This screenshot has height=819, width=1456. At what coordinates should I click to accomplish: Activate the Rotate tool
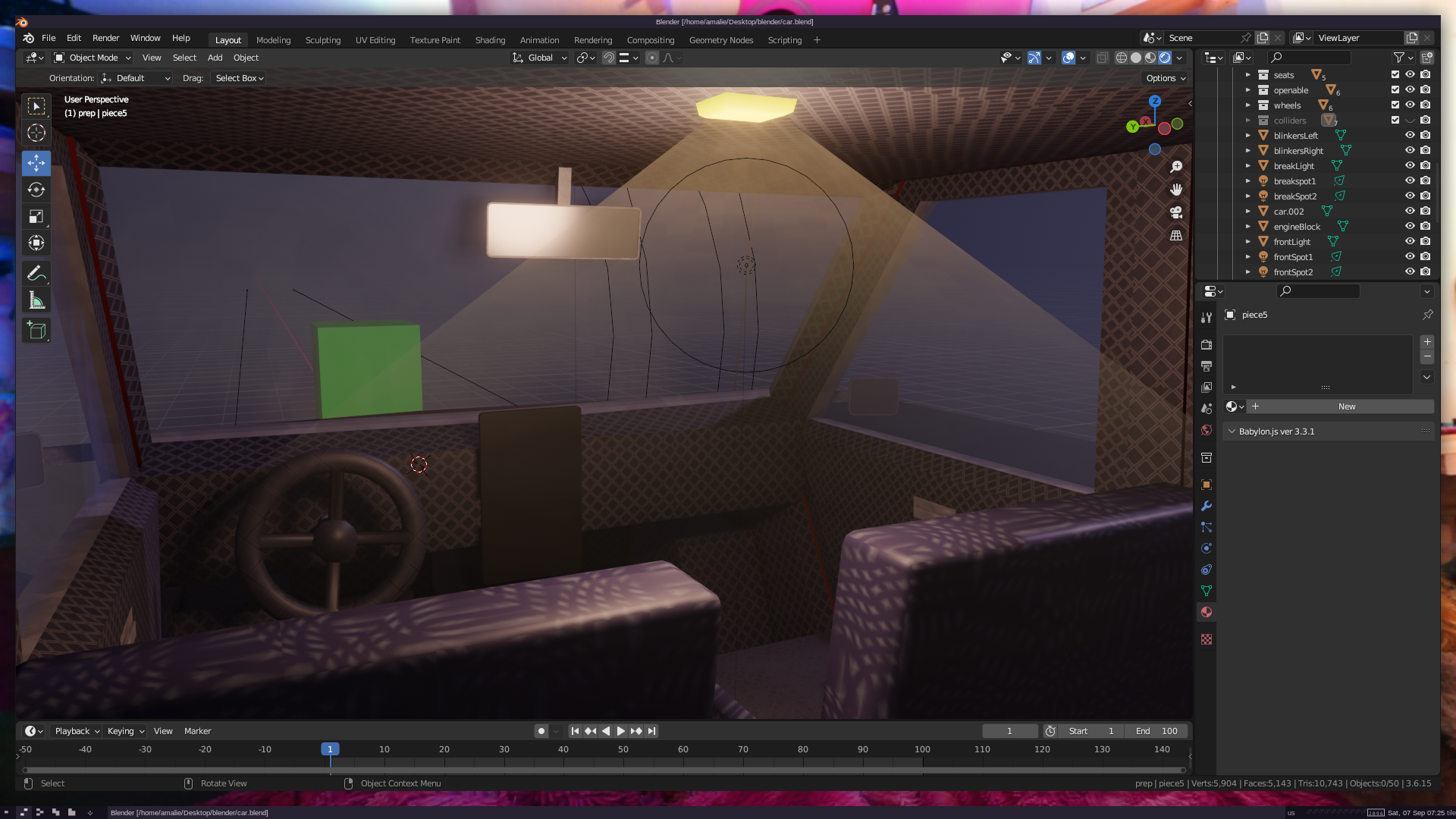[x=36, y=190]
